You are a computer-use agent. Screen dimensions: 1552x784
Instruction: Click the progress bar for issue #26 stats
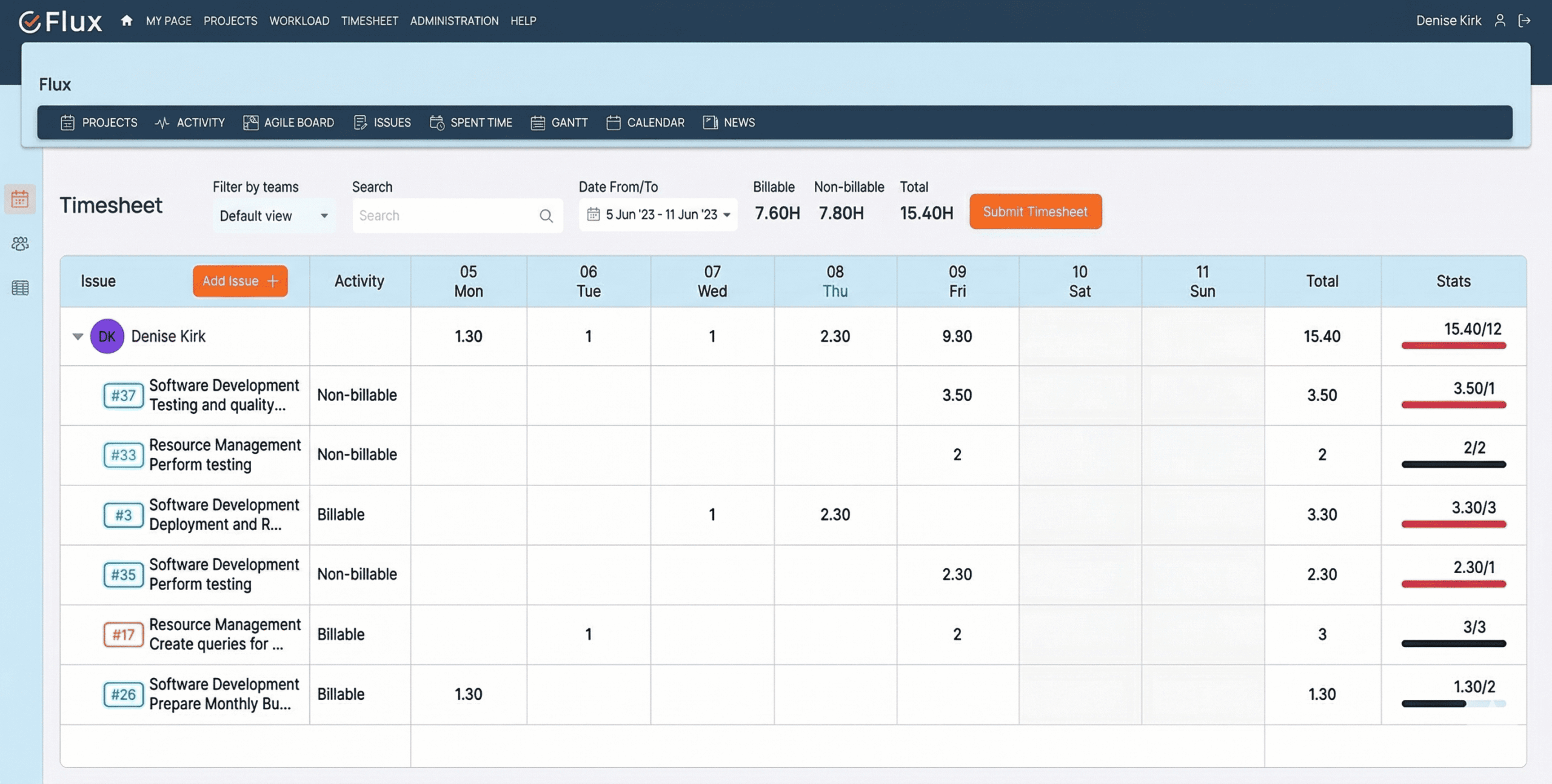pos(1453,704)
